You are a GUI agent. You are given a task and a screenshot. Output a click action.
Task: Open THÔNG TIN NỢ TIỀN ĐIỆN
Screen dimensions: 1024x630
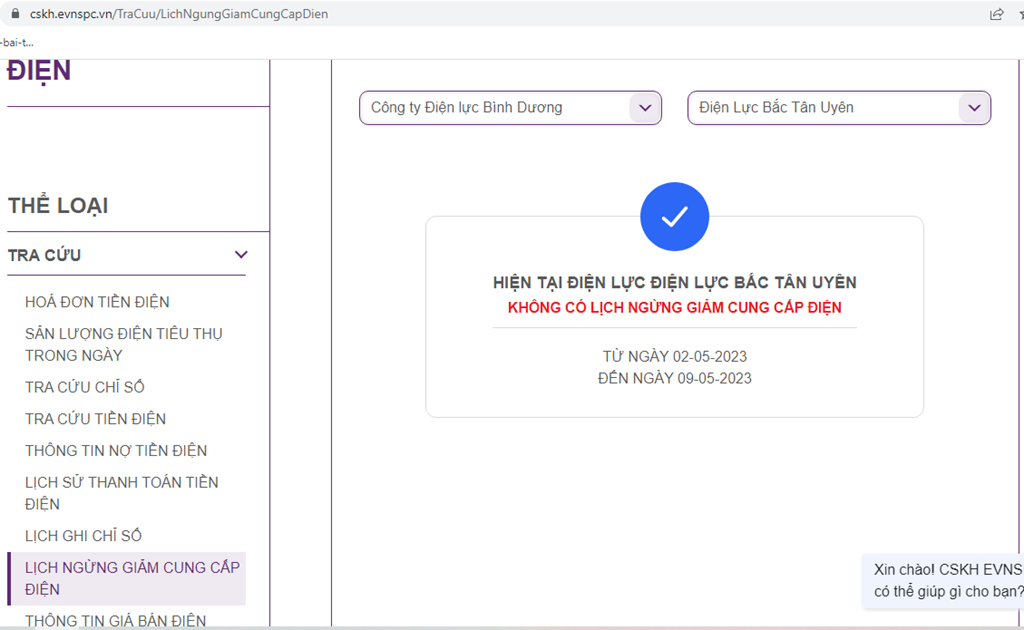tap(116, 451)
